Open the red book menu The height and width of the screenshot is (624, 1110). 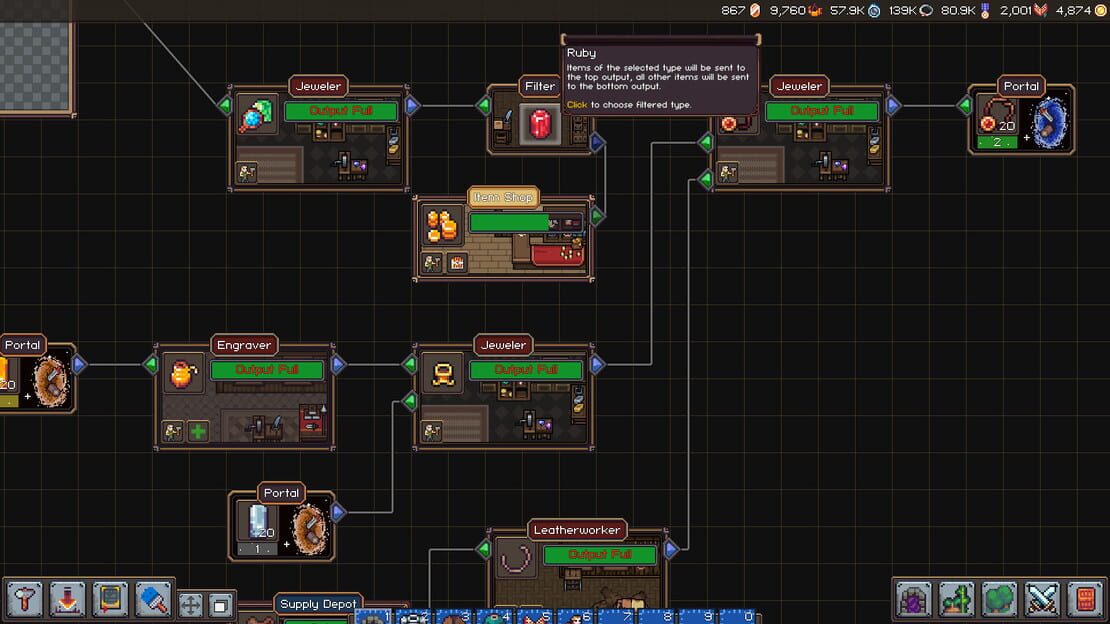tap(1085, 600)
